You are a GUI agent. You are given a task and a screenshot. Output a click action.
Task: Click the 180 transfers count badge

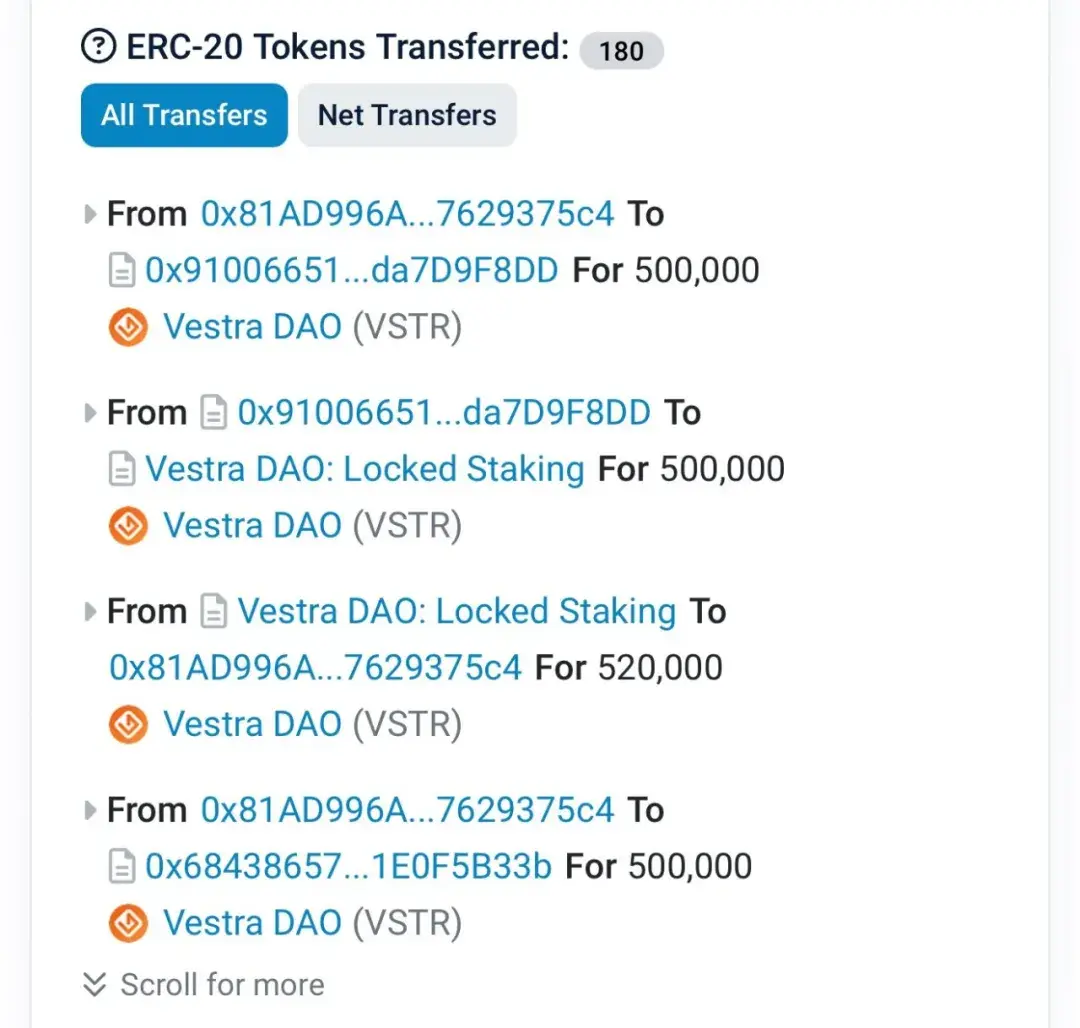(x=621, y=50)
